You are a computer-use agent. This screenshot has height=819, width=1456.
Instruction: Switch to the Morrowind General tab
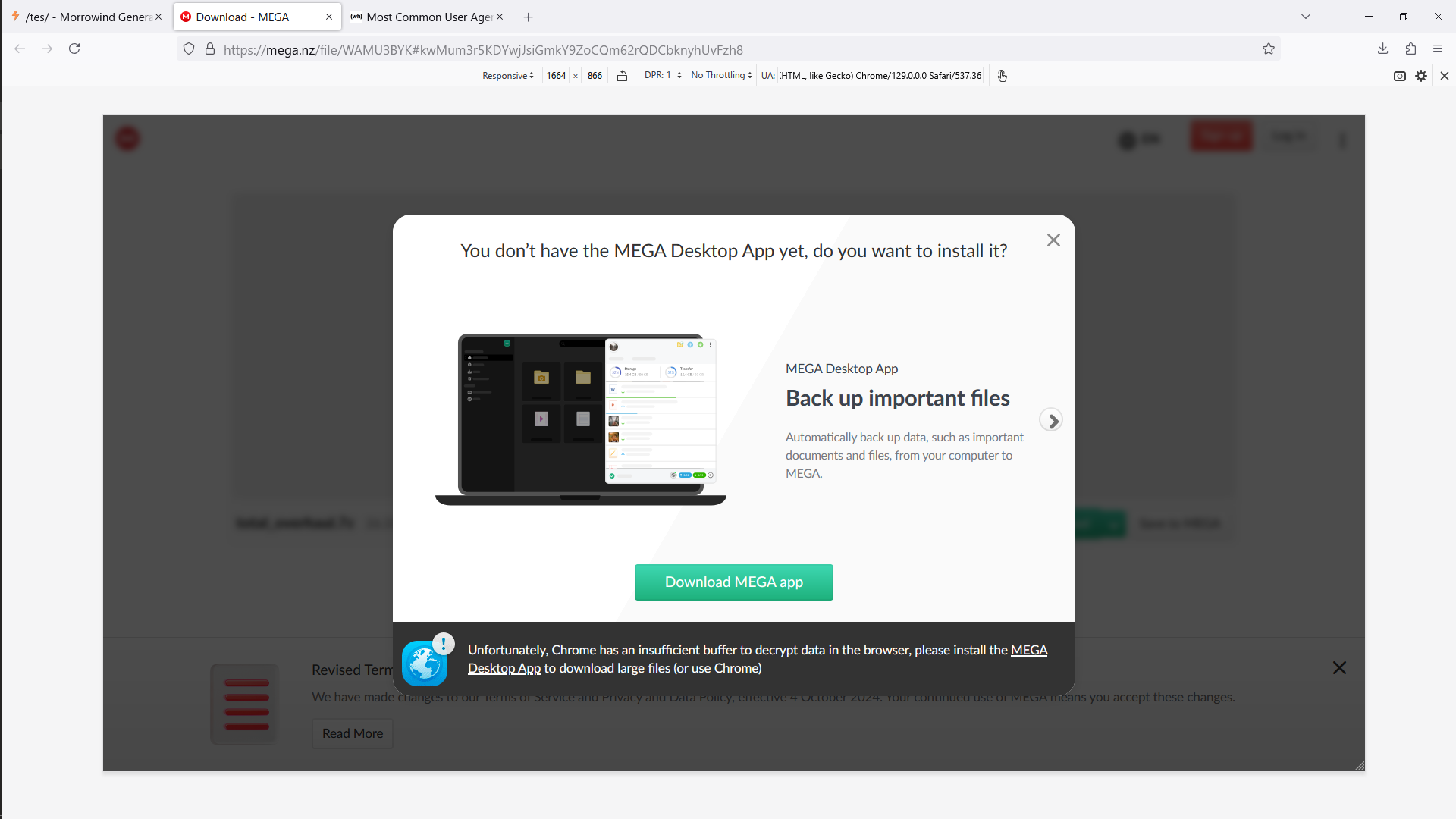(x=85, y=17)
